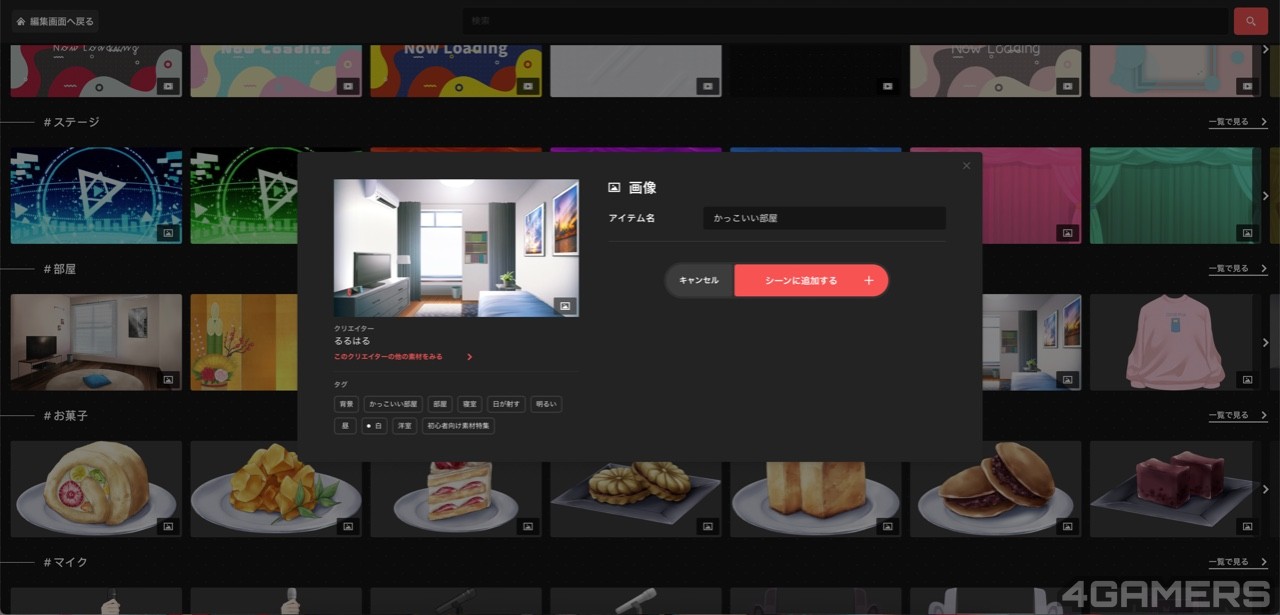Open the blue digital stage thumbnail
Screen dimensions: 1280x615
click(96, 196)
